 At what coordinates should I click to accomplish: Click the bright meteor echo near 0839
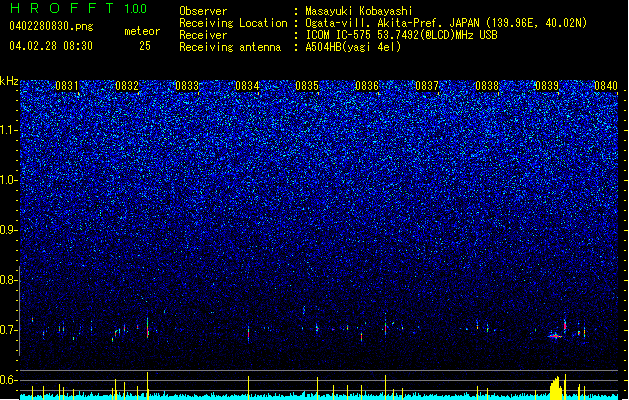555,336
